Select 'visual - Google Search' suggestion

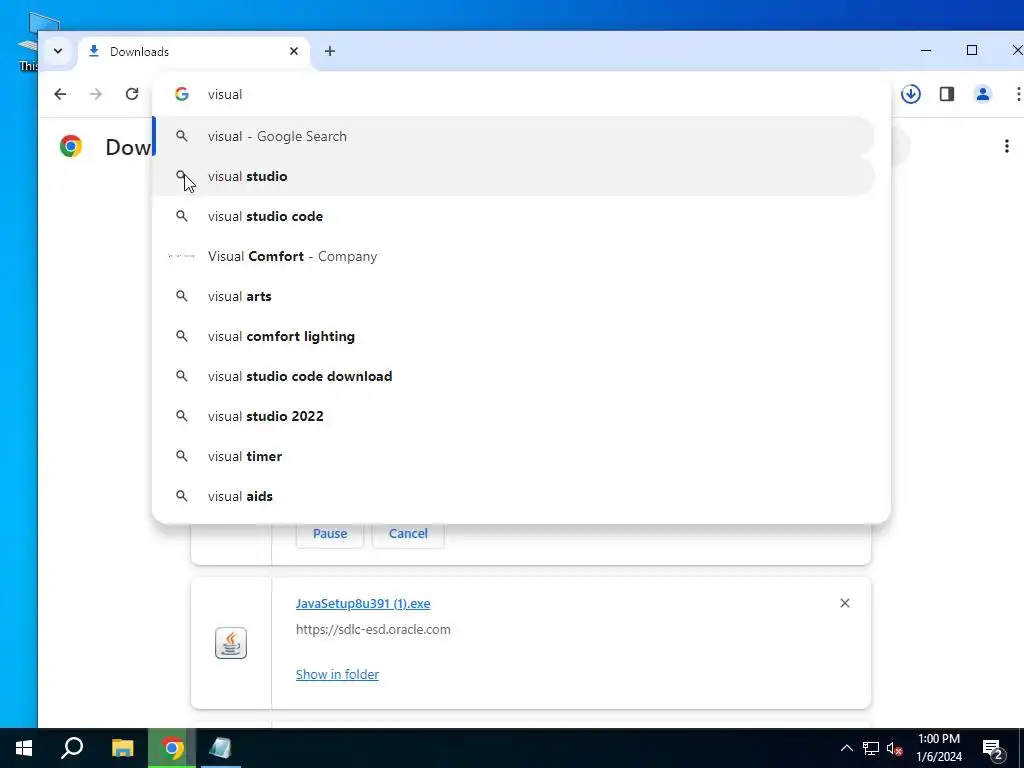(513, 136)
